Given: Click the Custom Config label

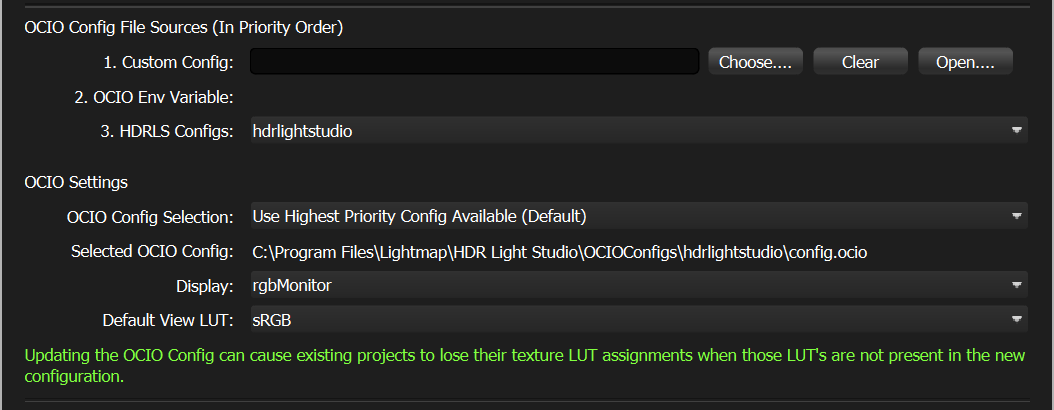Looking at the screenshot, I should coord(168,63).
